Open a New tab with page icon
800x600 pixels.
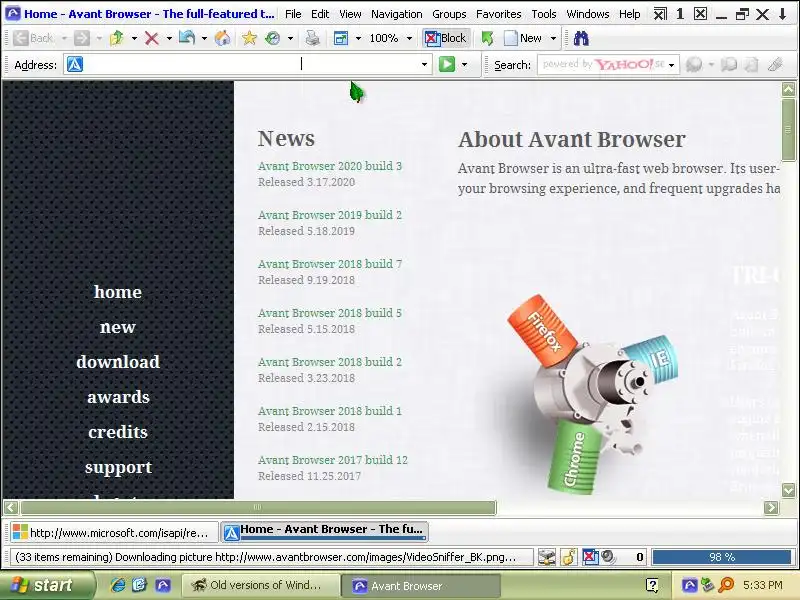[x=522, y=38]
